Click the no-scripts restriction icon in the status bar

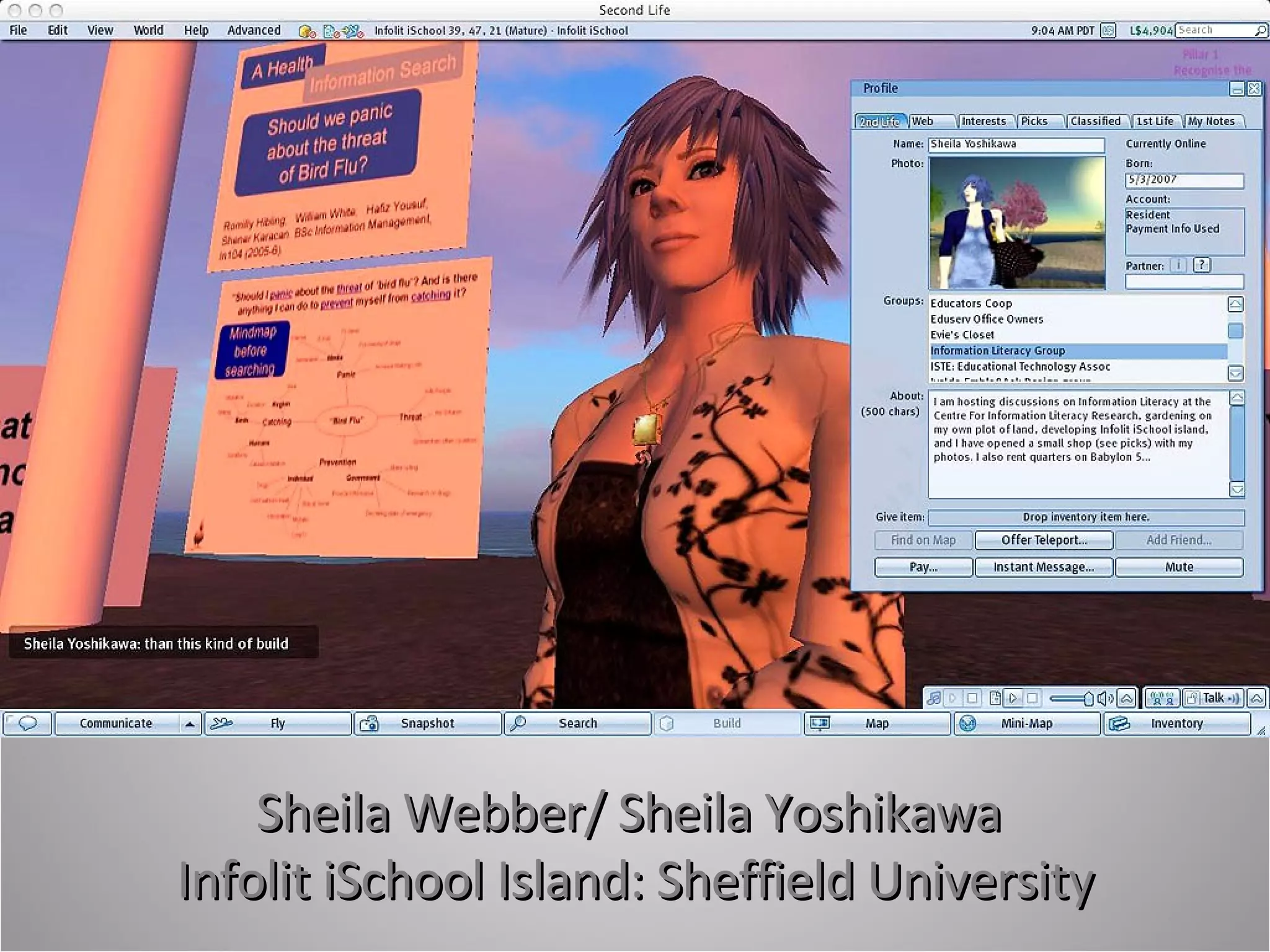point(331,30)
